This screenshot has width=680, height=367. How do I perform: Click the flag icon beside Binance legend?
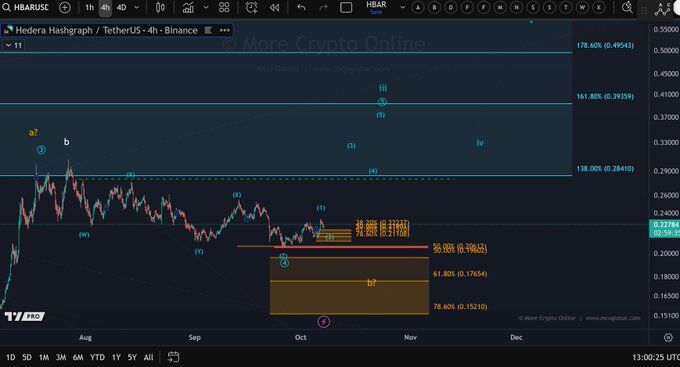point(208,30)
